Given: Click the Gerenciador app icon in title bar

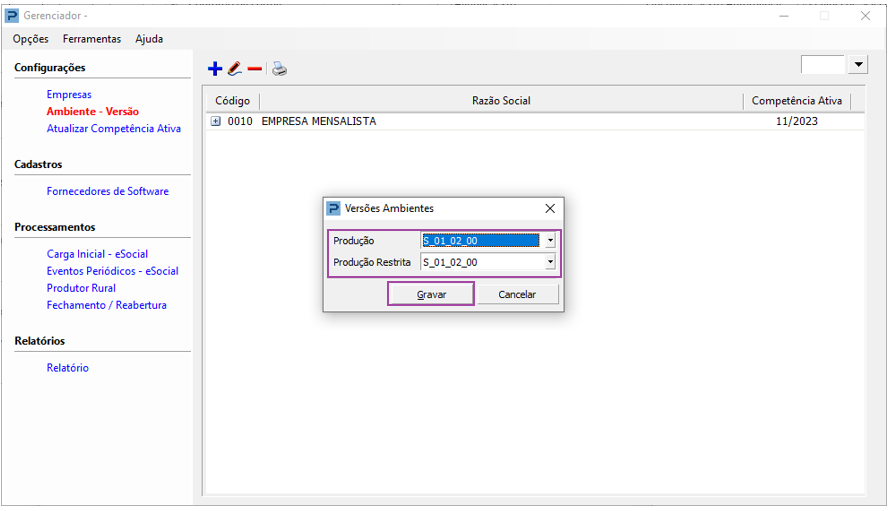Looking at the screenshot, I should pos(12,15).
